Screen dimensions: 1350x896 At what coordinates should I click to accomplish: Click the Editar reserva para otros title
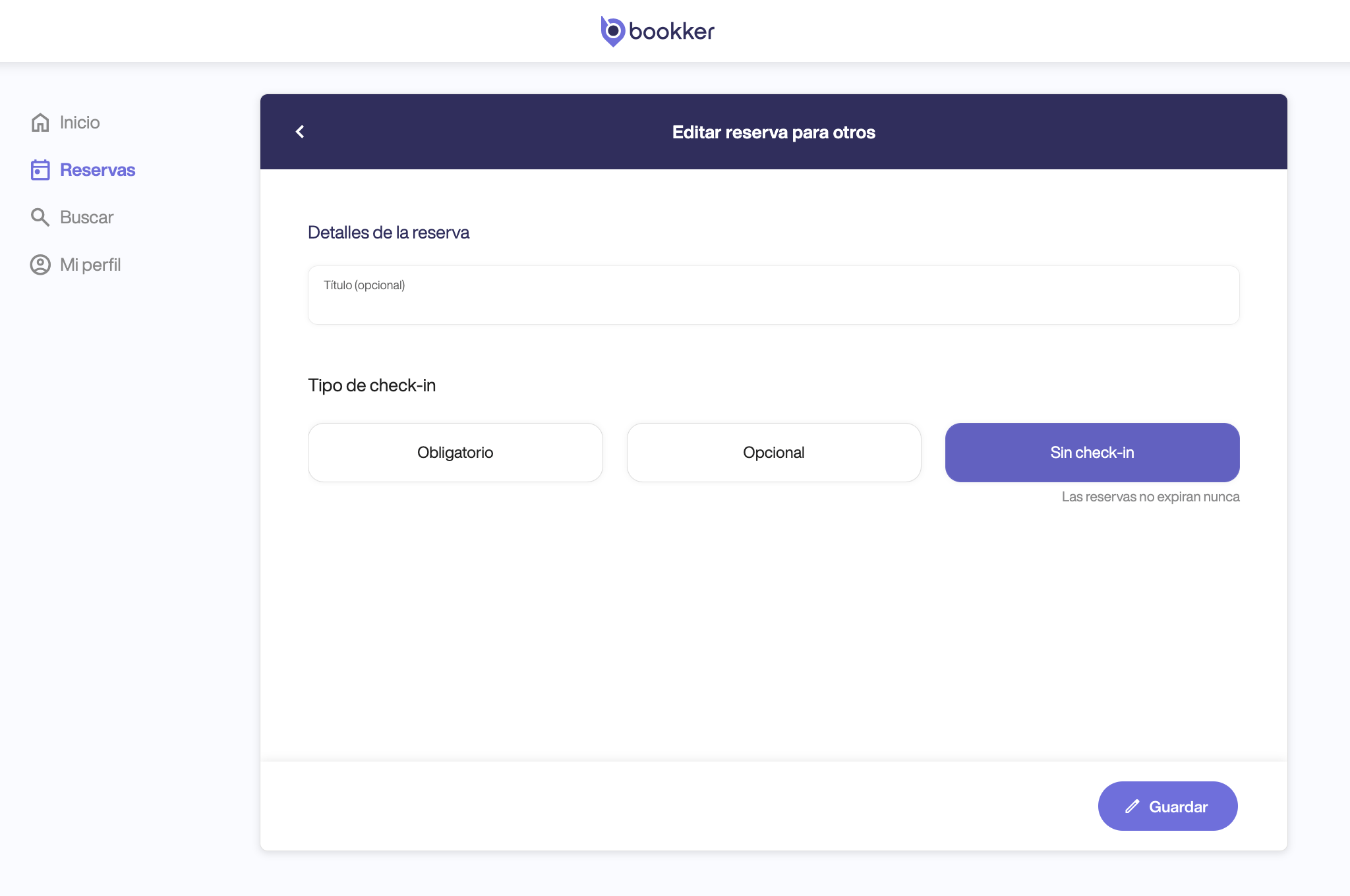(x=773, y=132)
